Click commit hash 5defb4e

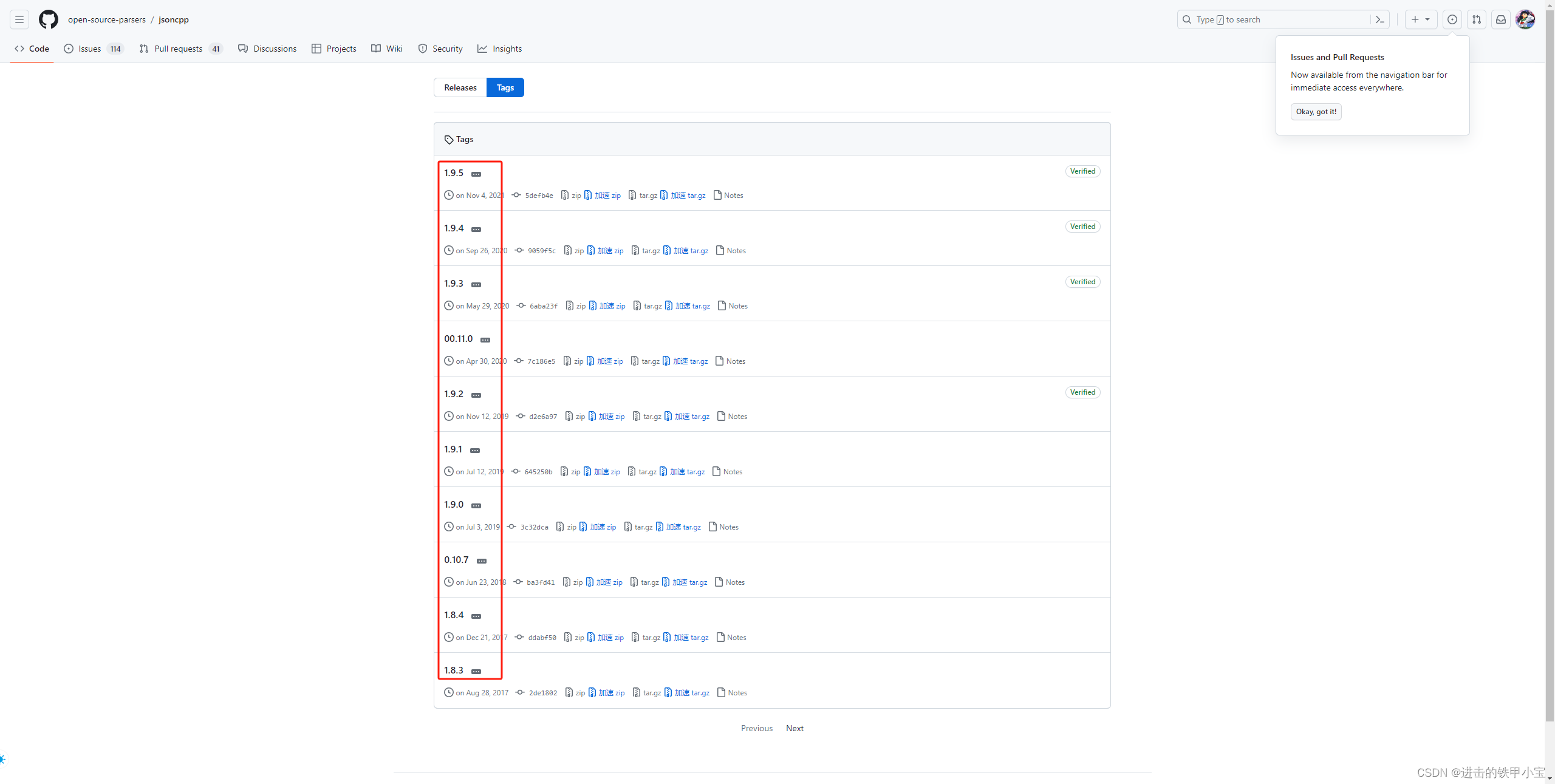pyautogui.click(x=539, y=196)
